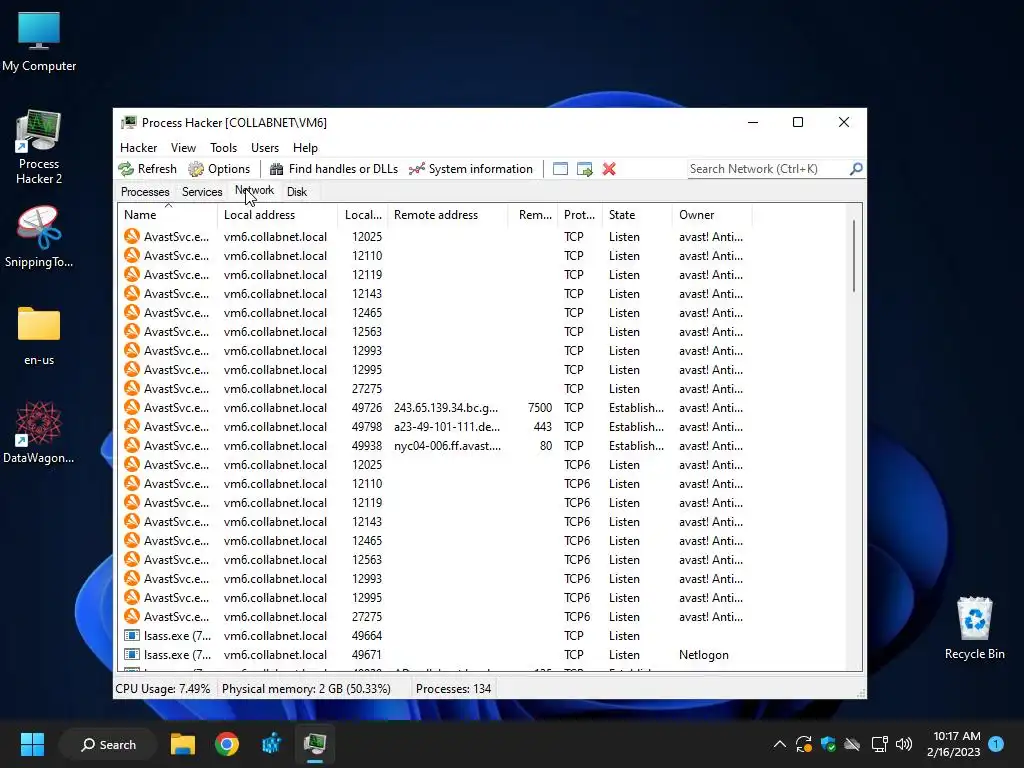
Task: Open Find handles or DLLs
Action: (x=334, y=169)
